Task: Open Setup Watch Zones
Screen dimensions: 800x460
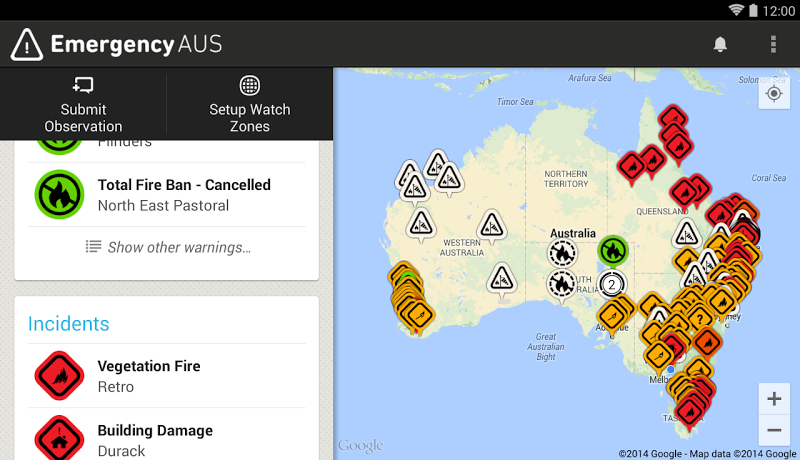Action: coord(249,105)
